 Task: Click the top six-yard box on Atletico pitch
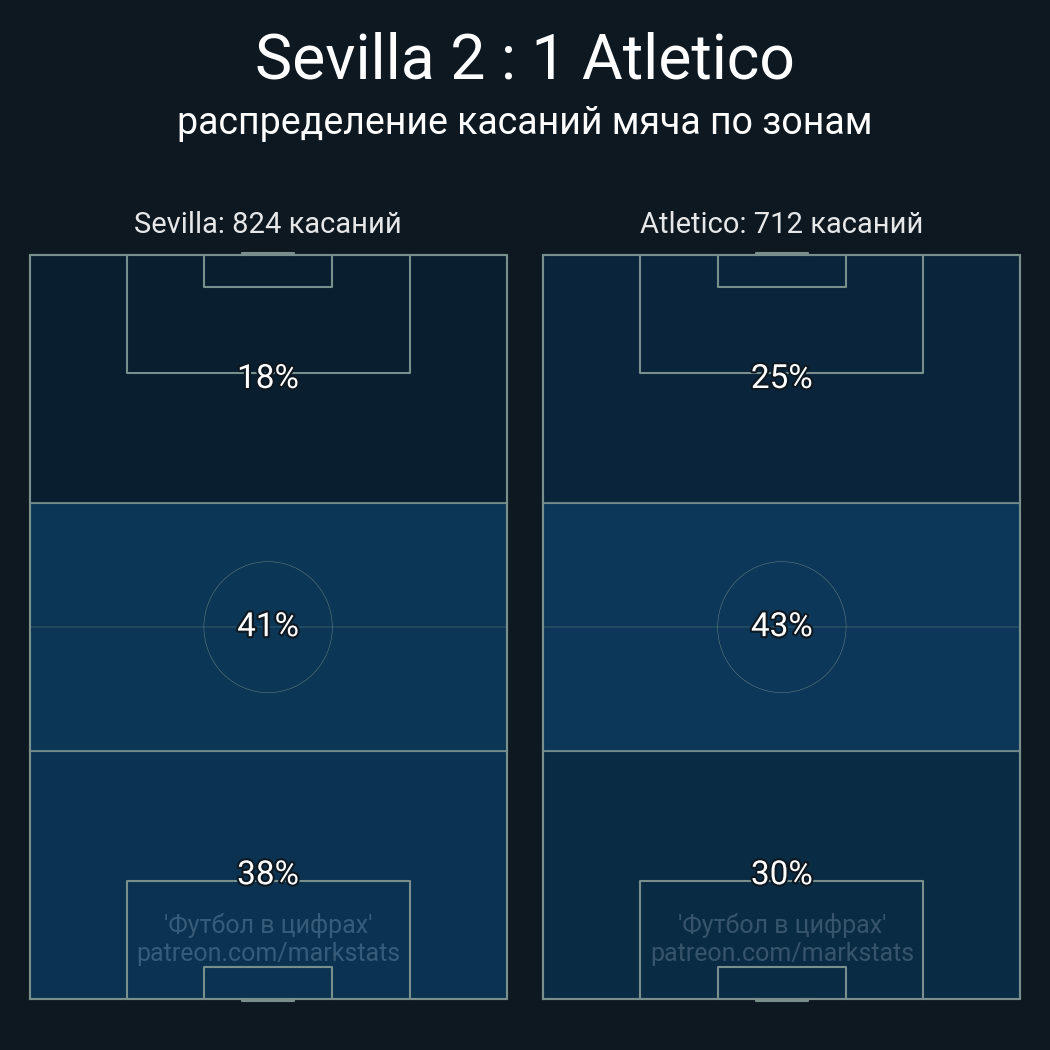pos(782,271)
